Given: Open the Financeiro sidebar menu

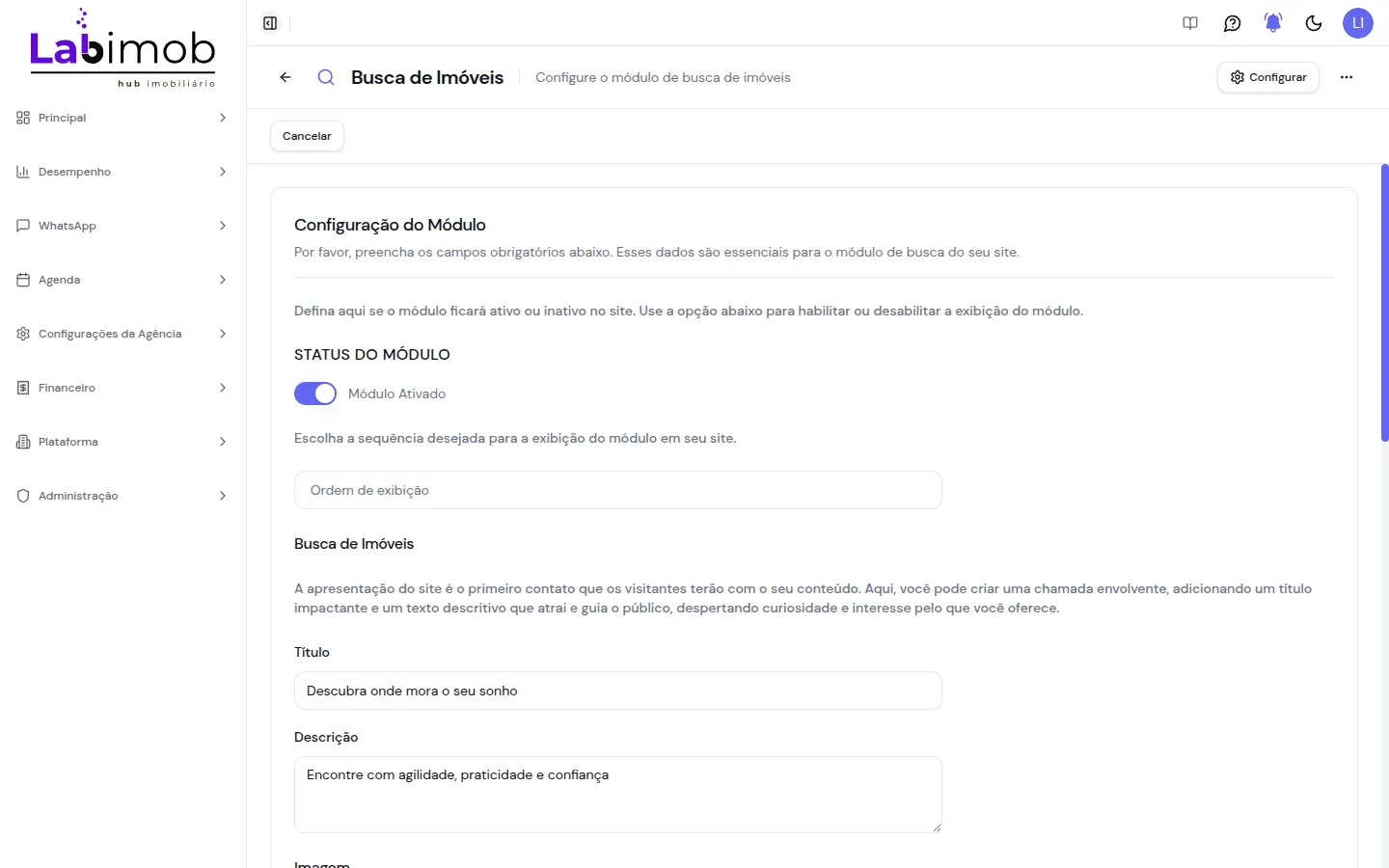Looking at the screenshot, I should pyautogui.click(x=123, y=388).
